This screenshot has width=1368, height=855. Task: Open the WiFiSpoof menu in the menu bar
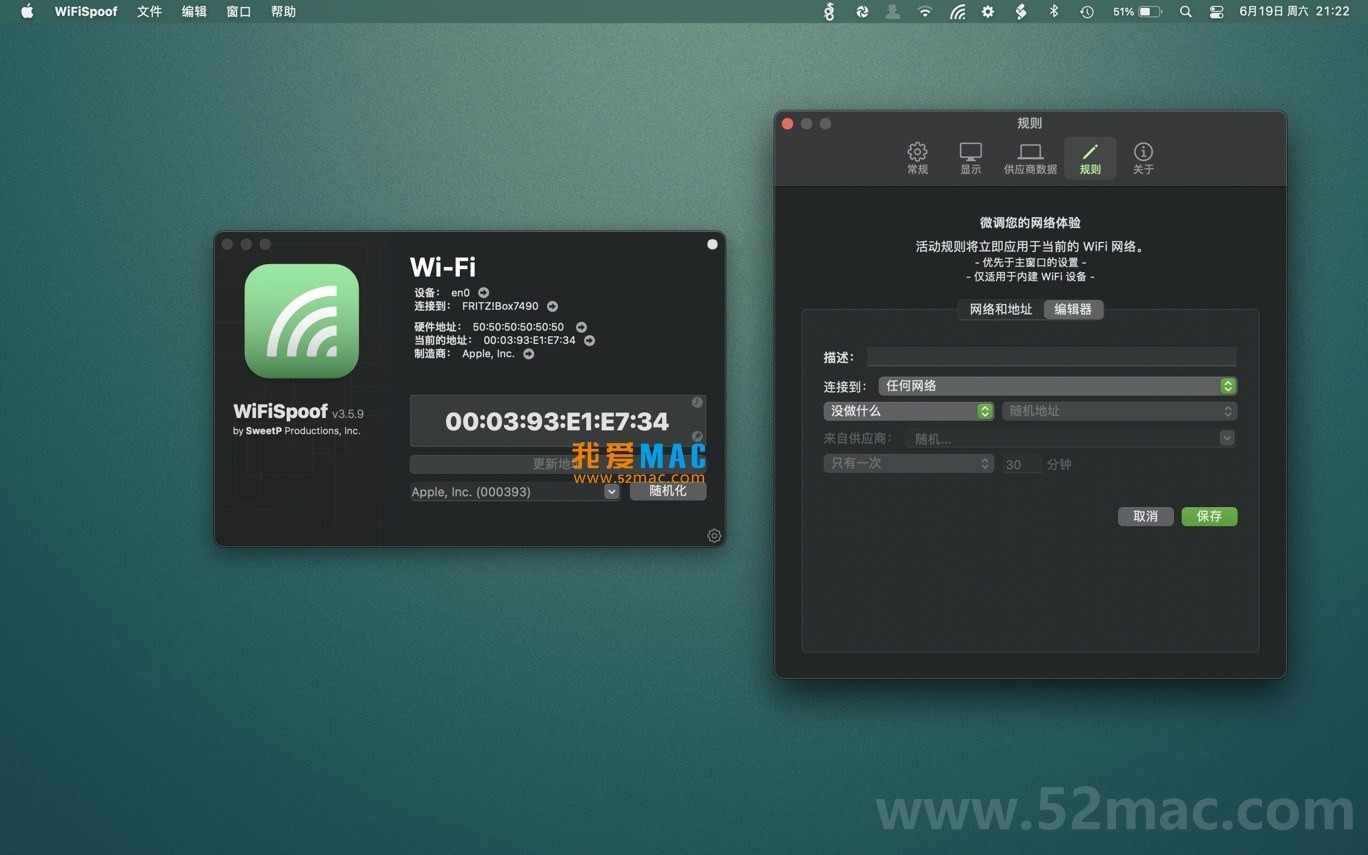tap(85, 11)
